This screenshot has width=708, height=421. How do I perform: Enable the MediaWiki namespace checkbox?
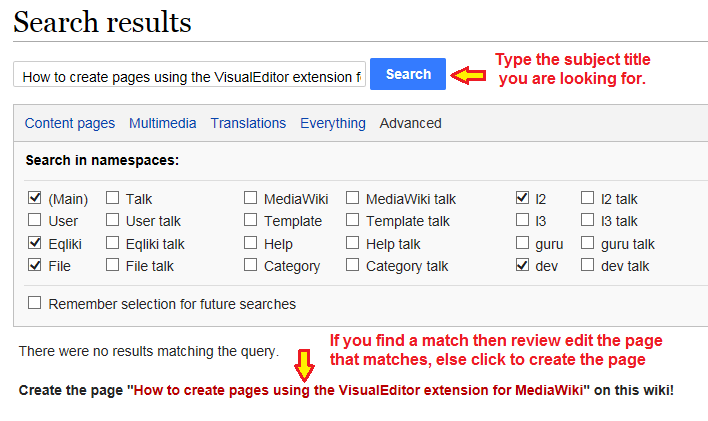click(251, 198)
